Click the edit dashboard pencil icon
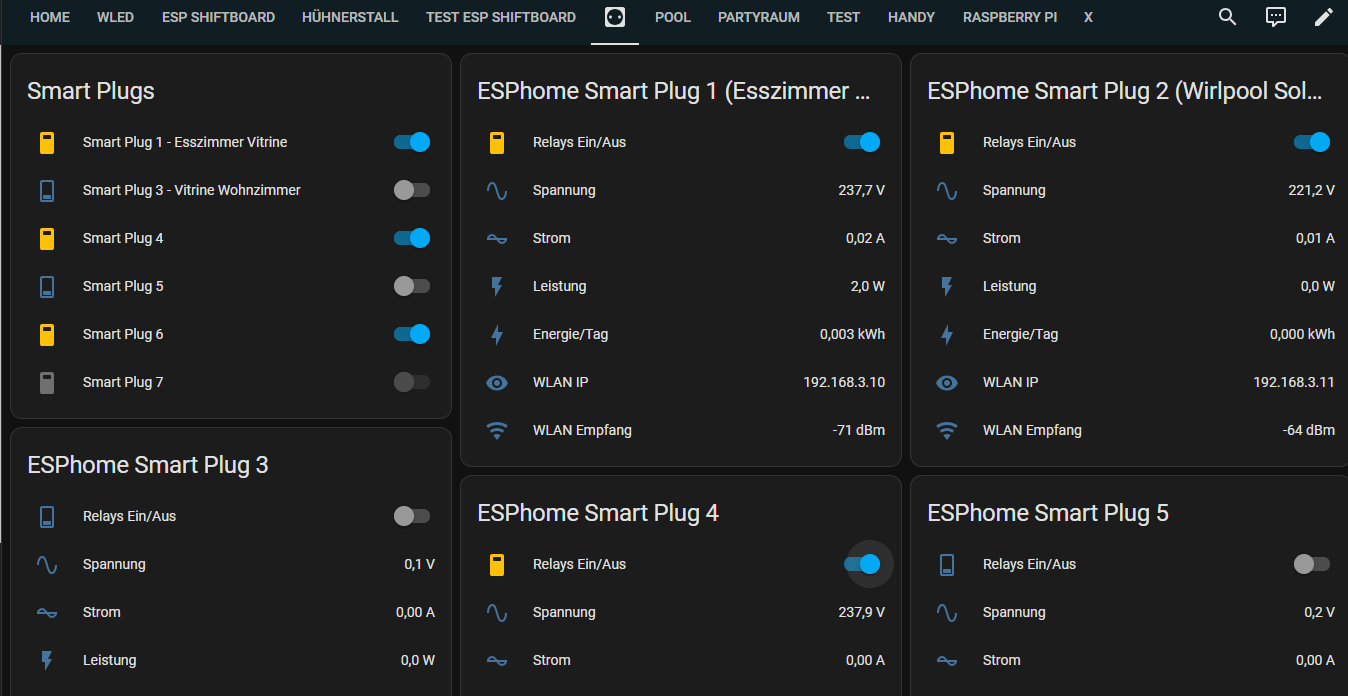 point(1323,17)
